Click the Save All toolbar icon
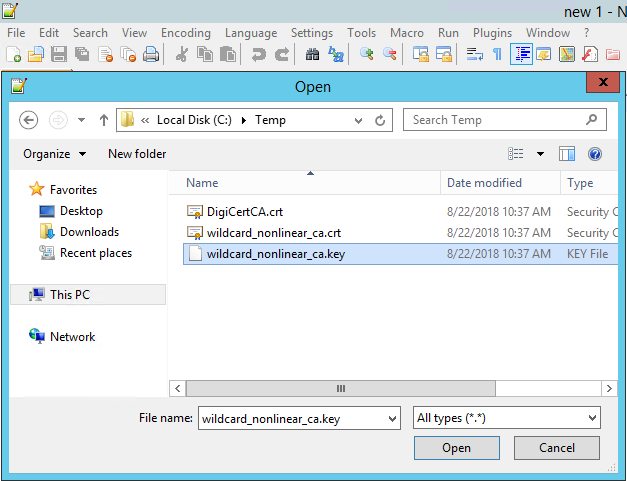This screenshot has height=481, width=627. (82, 54)
